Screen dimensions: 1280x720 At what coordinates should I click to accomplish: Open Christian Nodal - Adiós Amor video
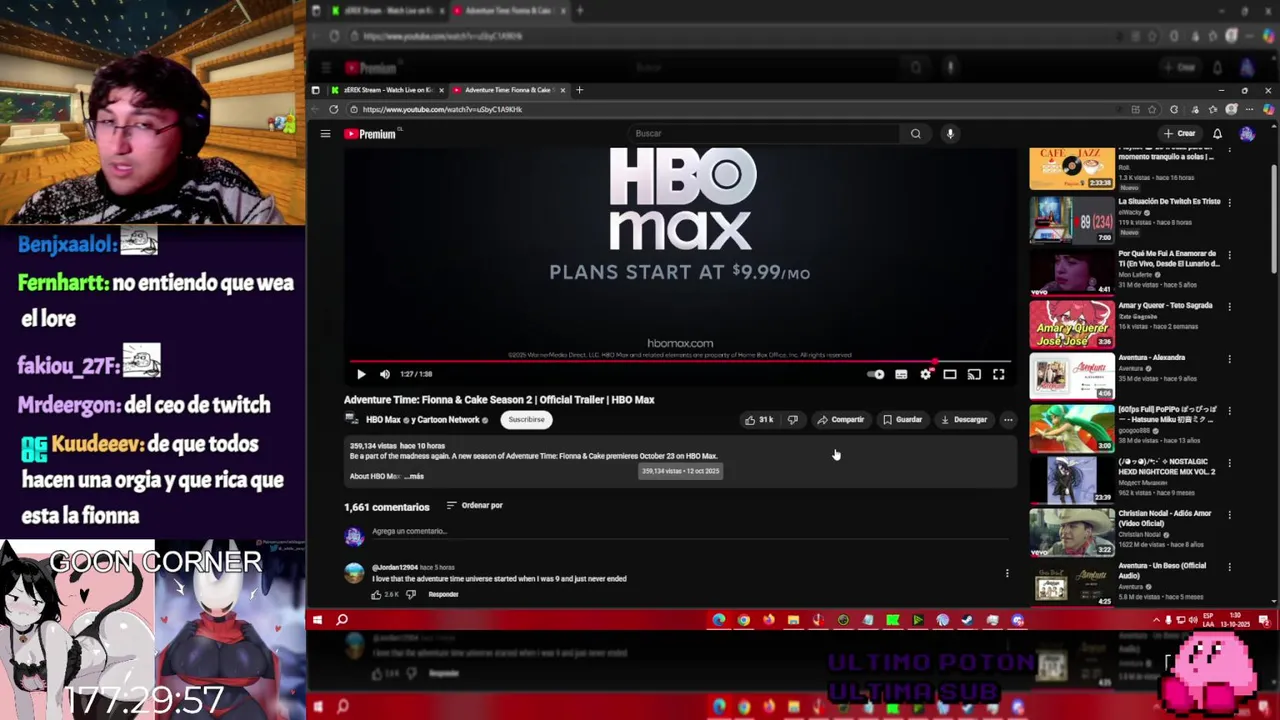pyautogui.click(x=1072, y=532)
